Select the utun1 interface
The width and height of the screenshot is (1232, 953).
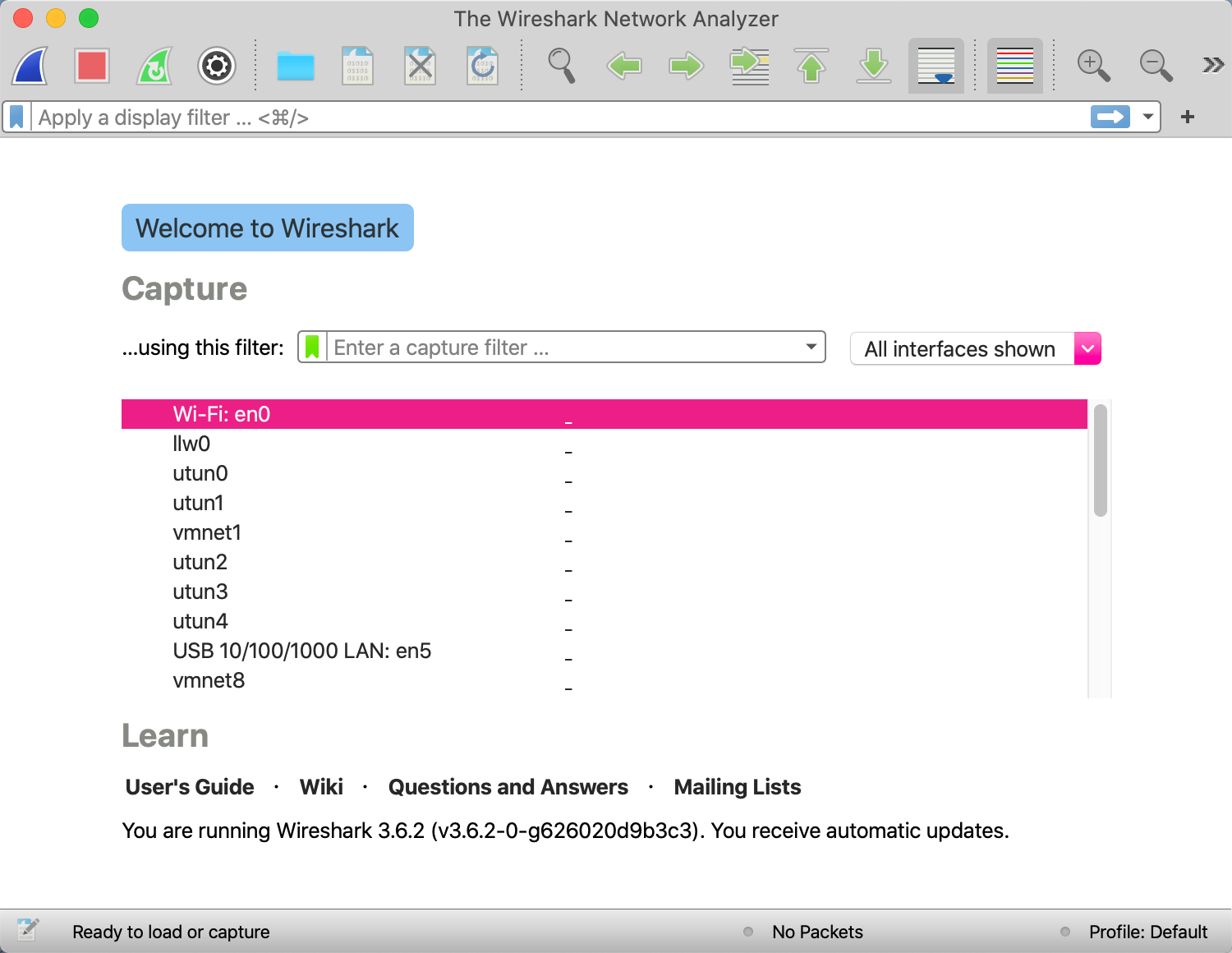pyautogui.click(x=605, y=503)
